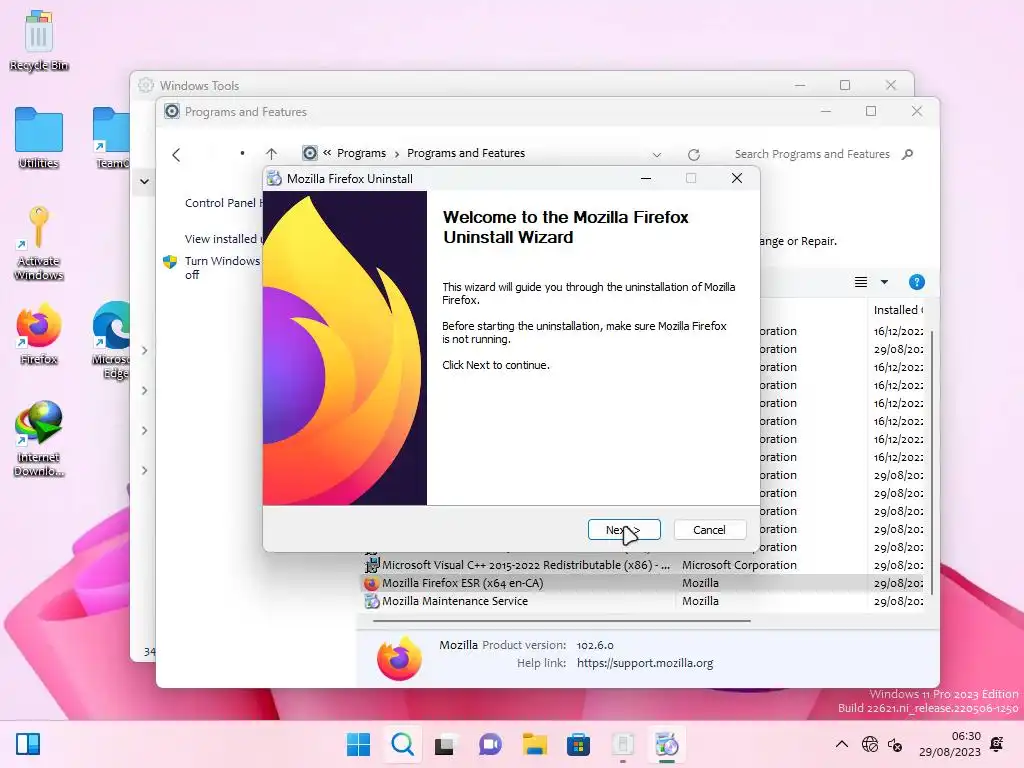Screen dimensions: 1024x768
Task: Click View installed updates link
Action: coord(222,239)
